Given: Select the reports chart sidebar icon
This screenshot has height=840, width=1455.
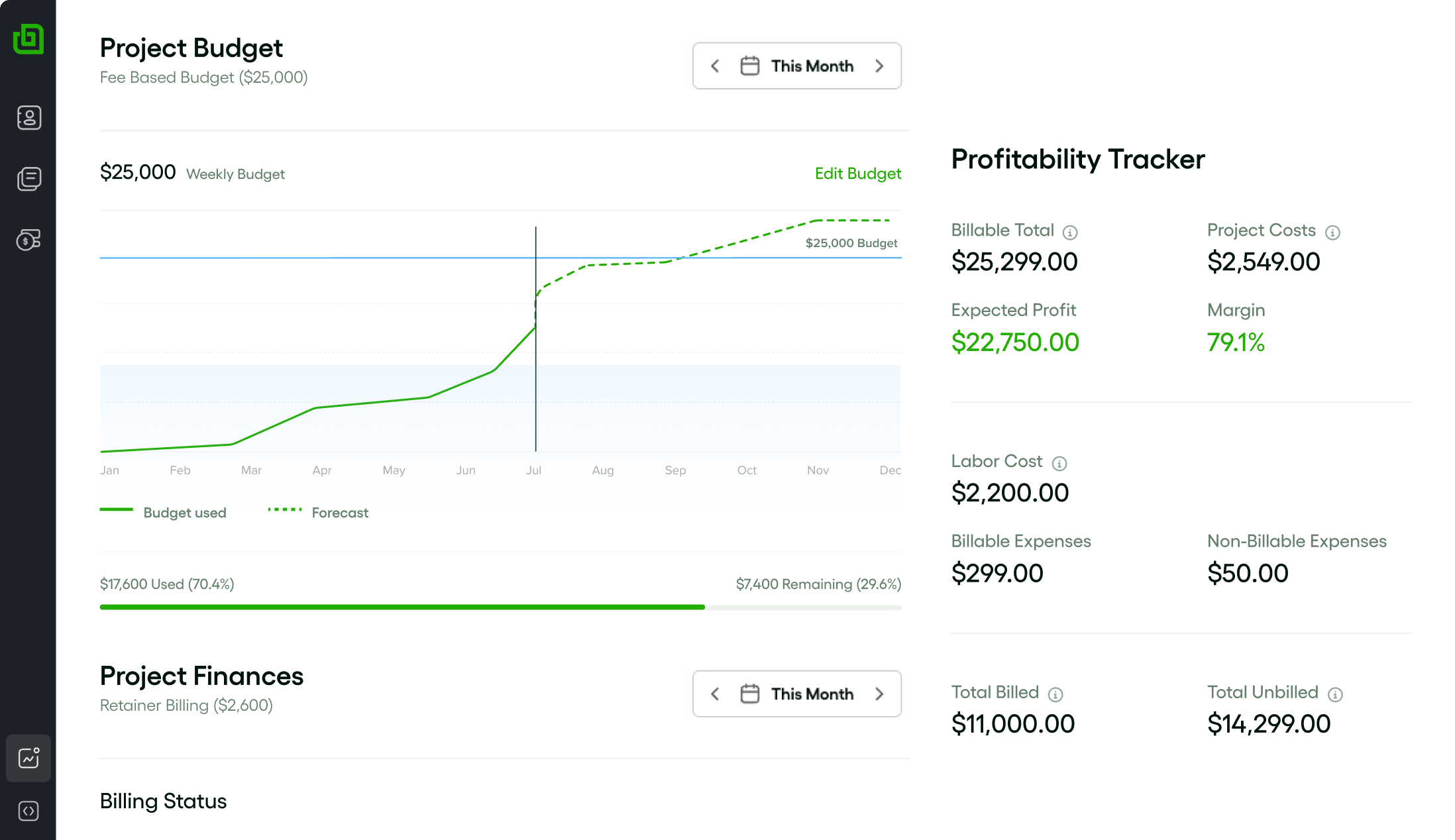Looking at the screenshot, I should [x=28, y=758].
